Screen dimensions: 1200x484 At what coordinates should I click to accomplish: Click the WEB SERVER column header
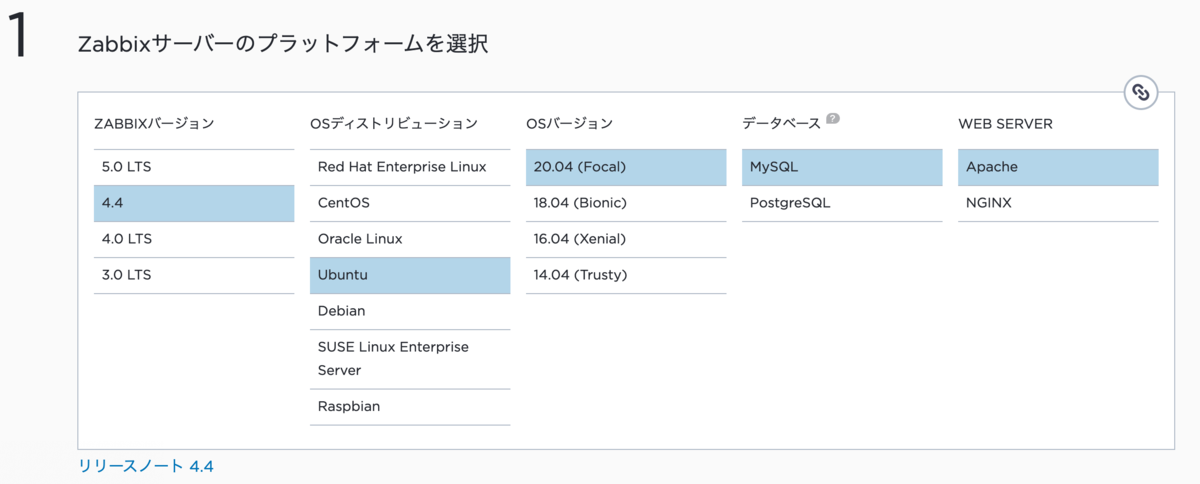click(1005, 124)
